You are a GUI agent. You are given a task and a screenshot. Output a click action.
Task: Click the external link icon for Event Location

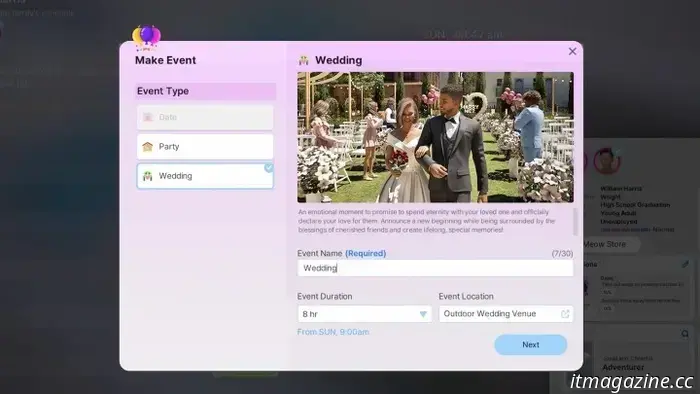(x=565, y=314)
